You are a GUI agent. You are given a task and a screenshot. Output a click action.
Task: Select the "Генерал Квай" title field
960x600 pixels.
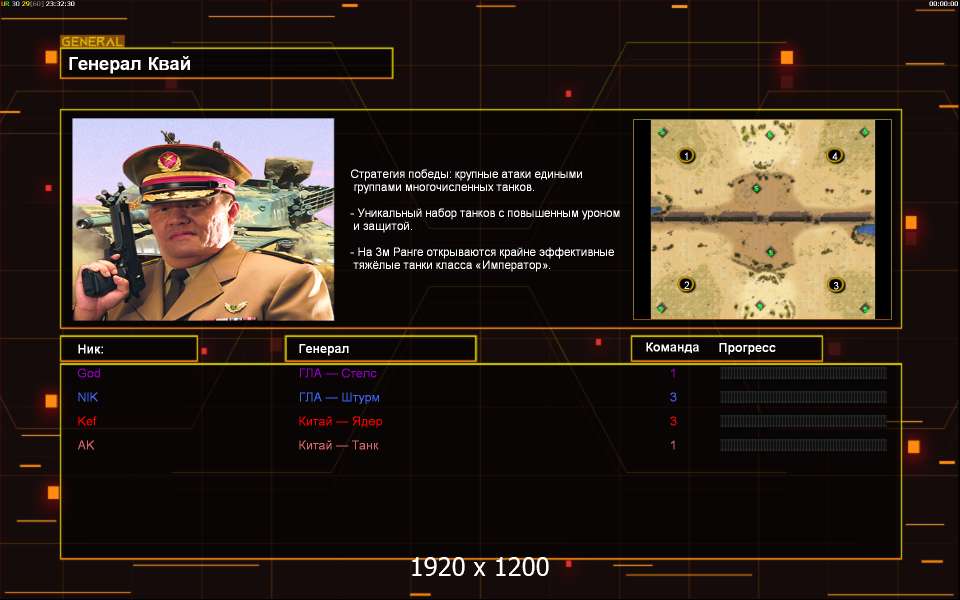227,63
